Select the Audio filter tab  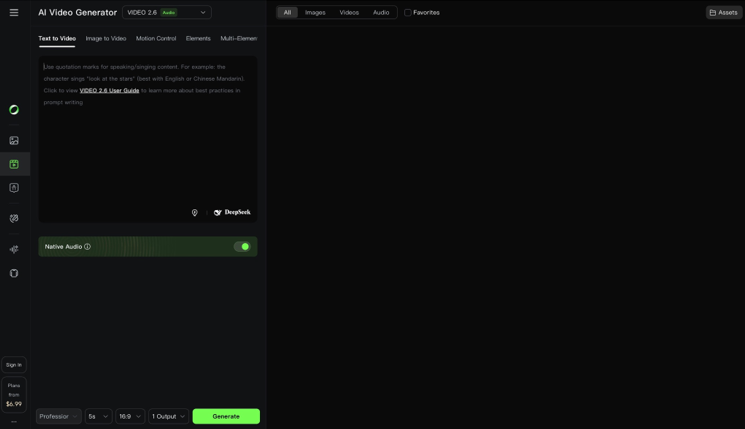pyautogui.click(x=381, y=13)
